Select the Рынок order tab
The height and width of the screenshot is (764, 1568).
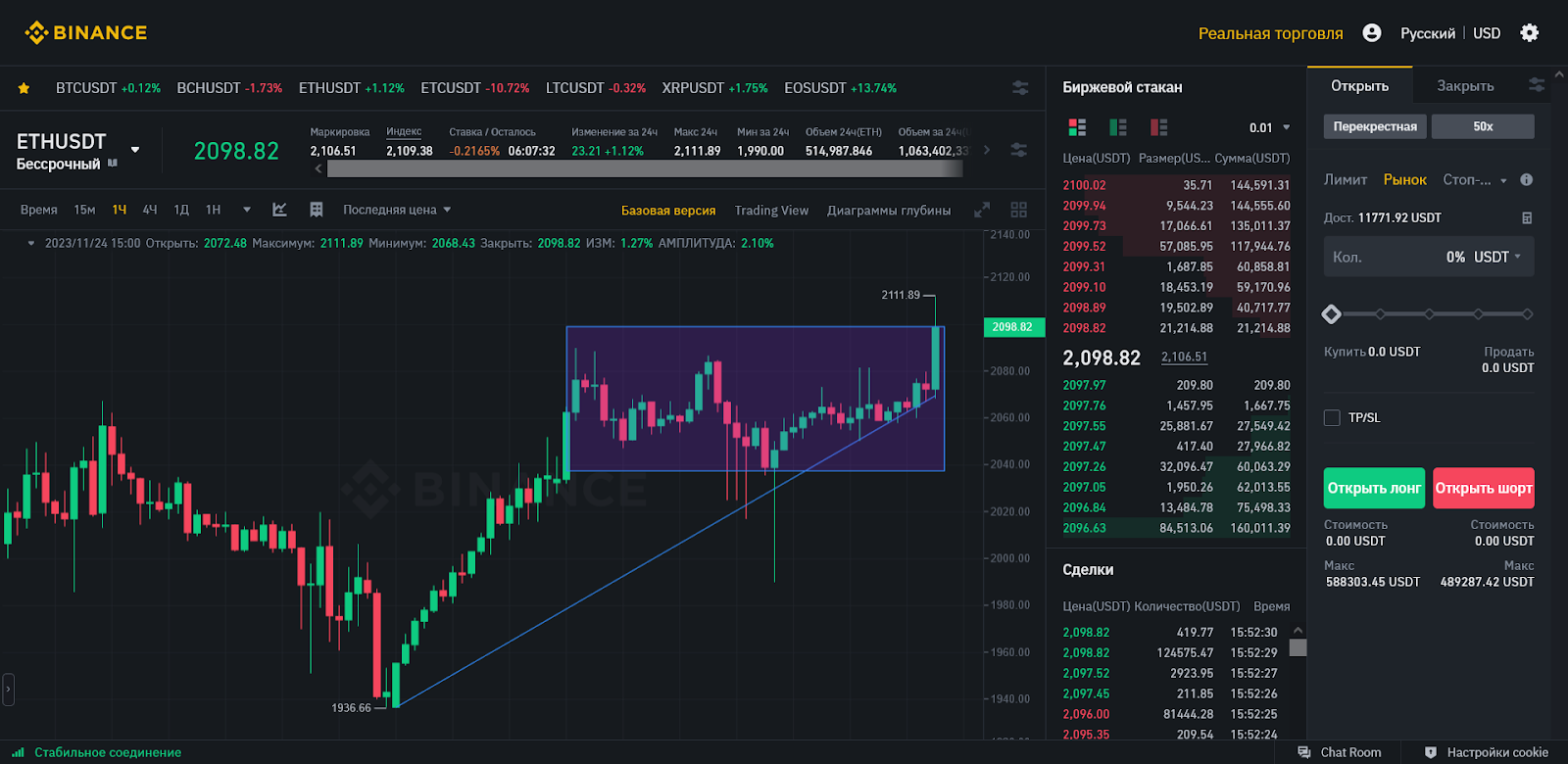[x=1404, y=180]
